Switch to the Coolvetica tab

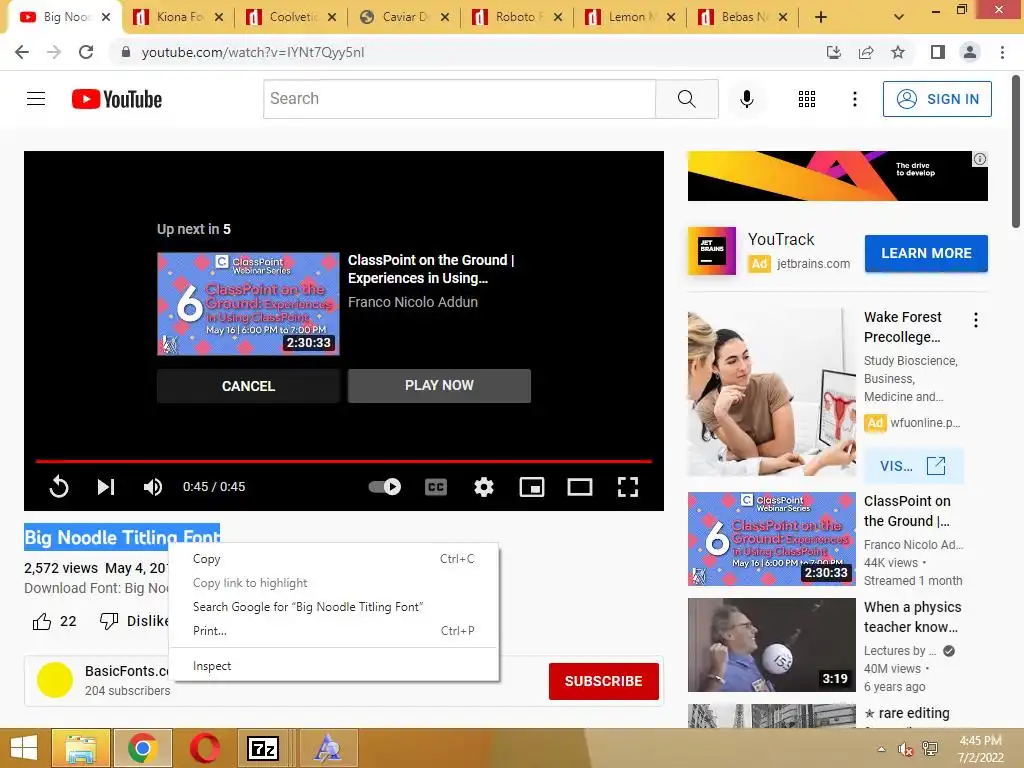[283, 17]
